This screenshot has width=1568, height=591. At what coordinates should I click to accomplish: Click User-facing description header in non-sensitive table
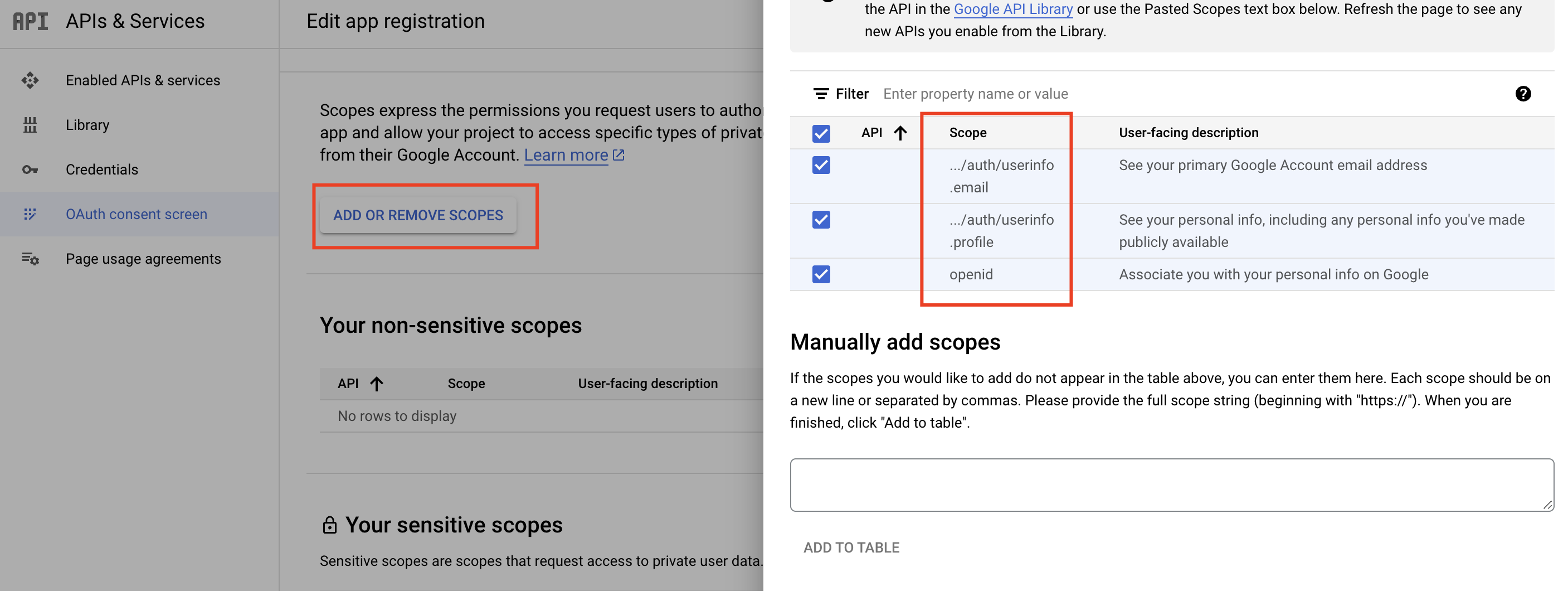point(647,384)
